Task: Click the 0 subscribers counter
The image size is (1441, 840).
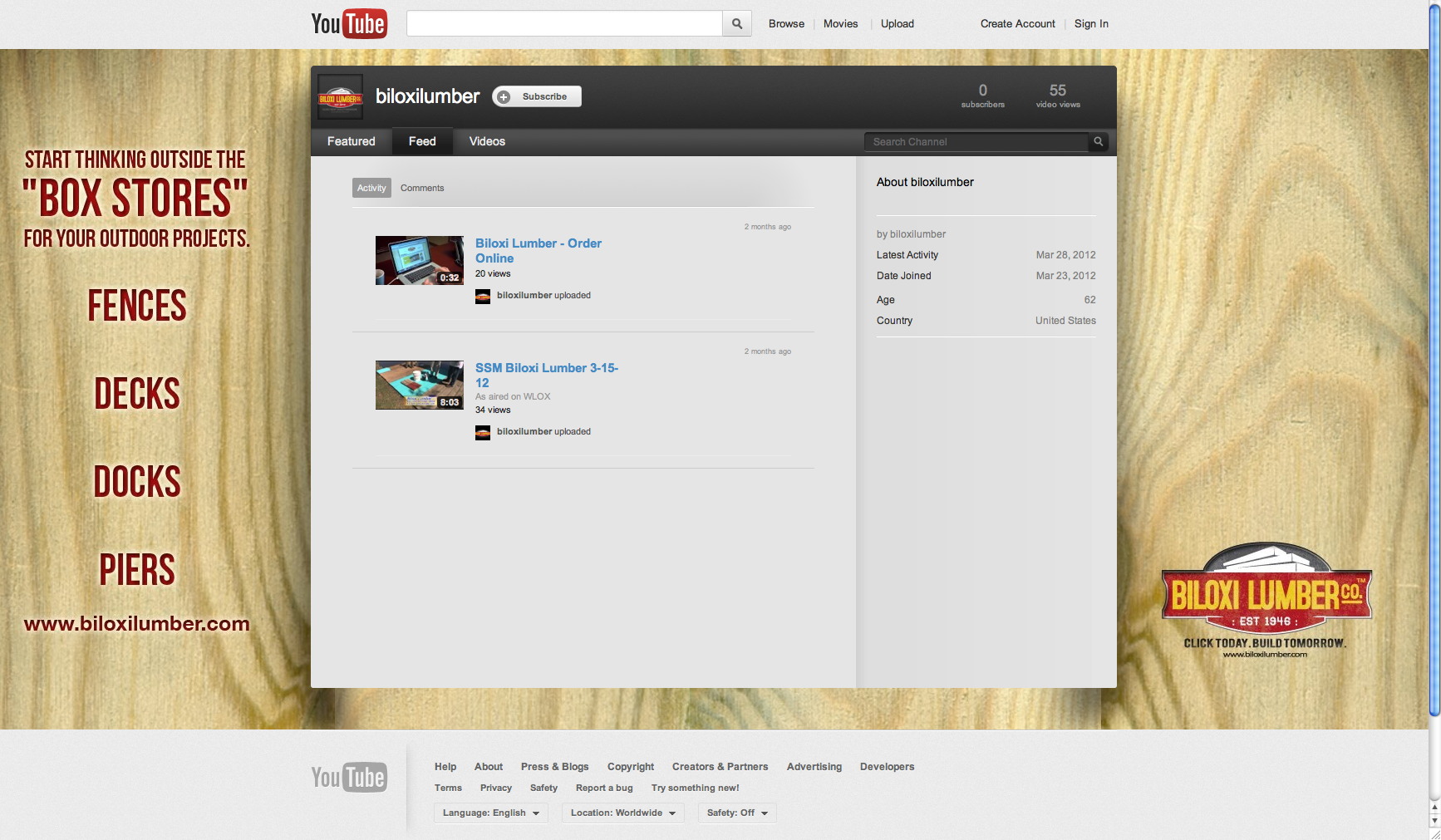Action: tap(983, 96)
